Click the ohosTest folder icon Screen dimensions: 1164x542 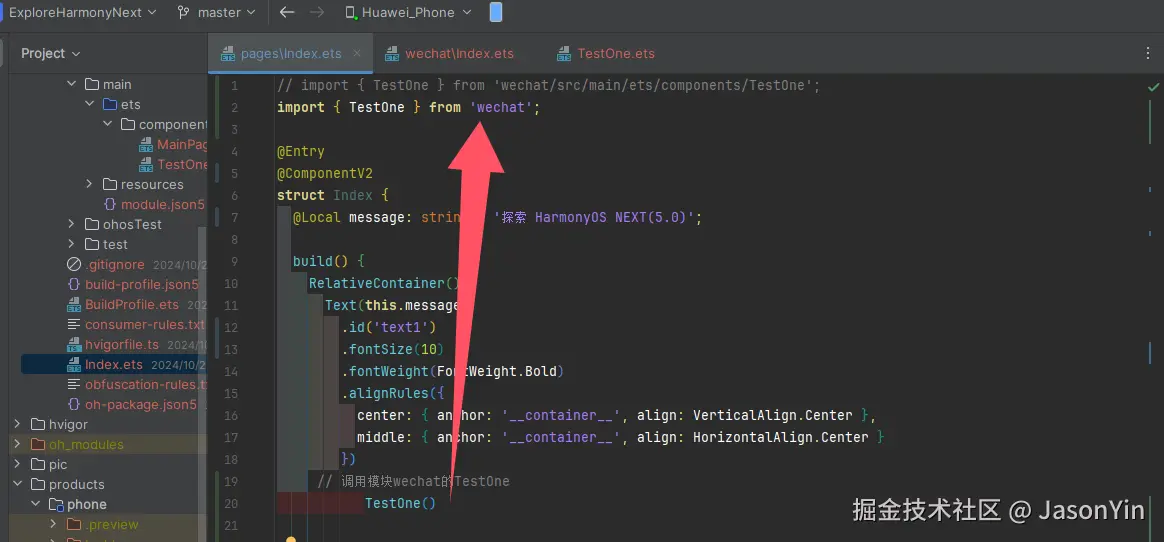click(x=91, y=224)
